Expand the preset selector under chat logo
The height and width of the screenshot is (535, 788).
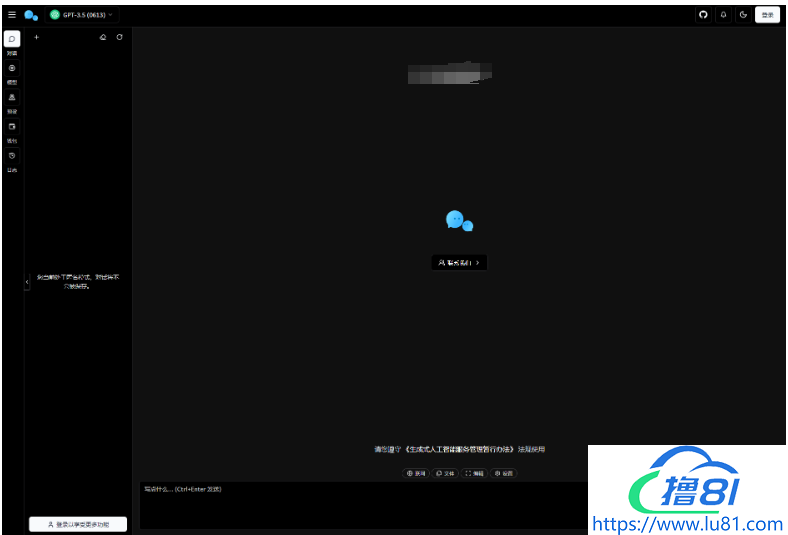[459, 262]
